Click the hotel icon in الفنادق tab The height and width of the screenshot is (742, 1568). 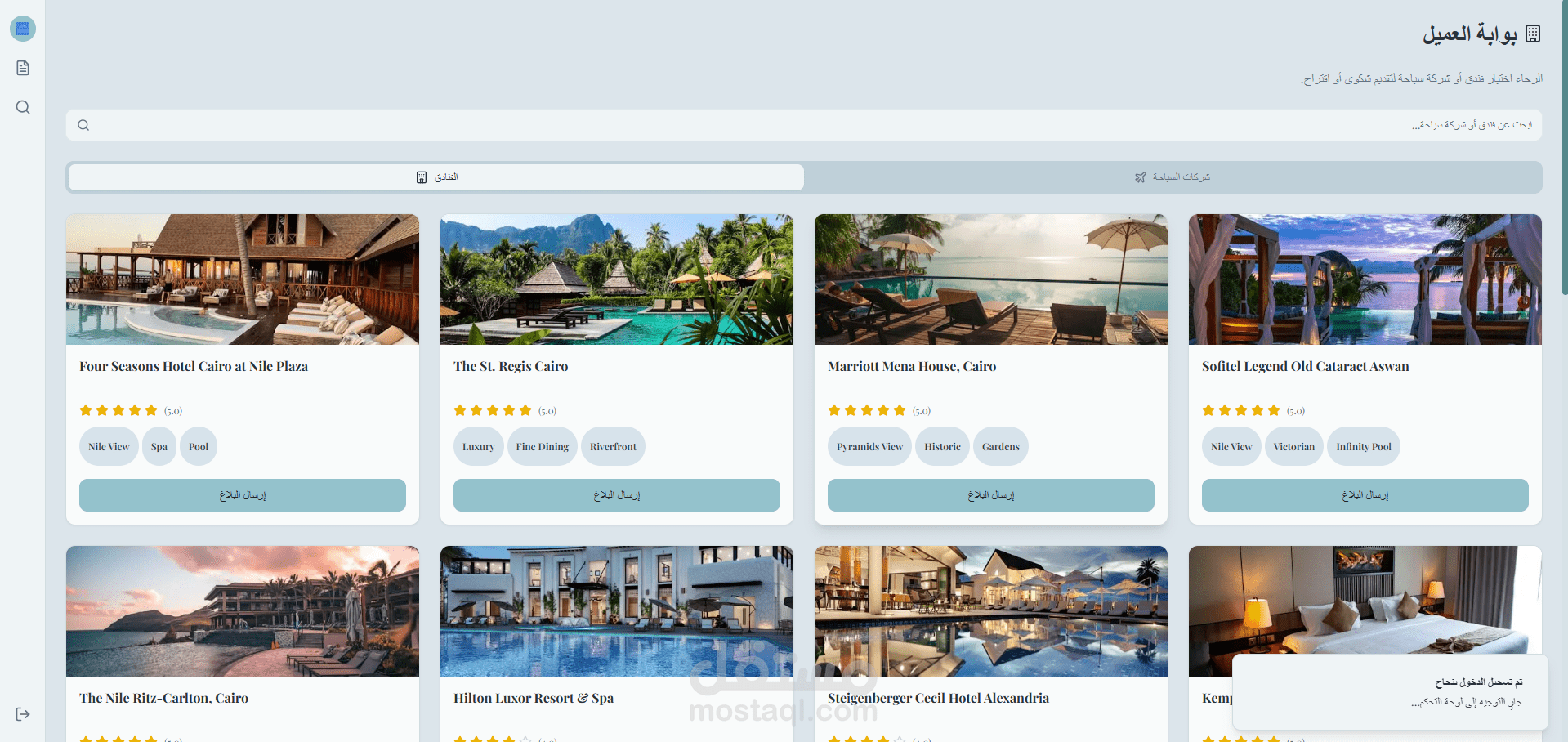[x=422, y=177]
